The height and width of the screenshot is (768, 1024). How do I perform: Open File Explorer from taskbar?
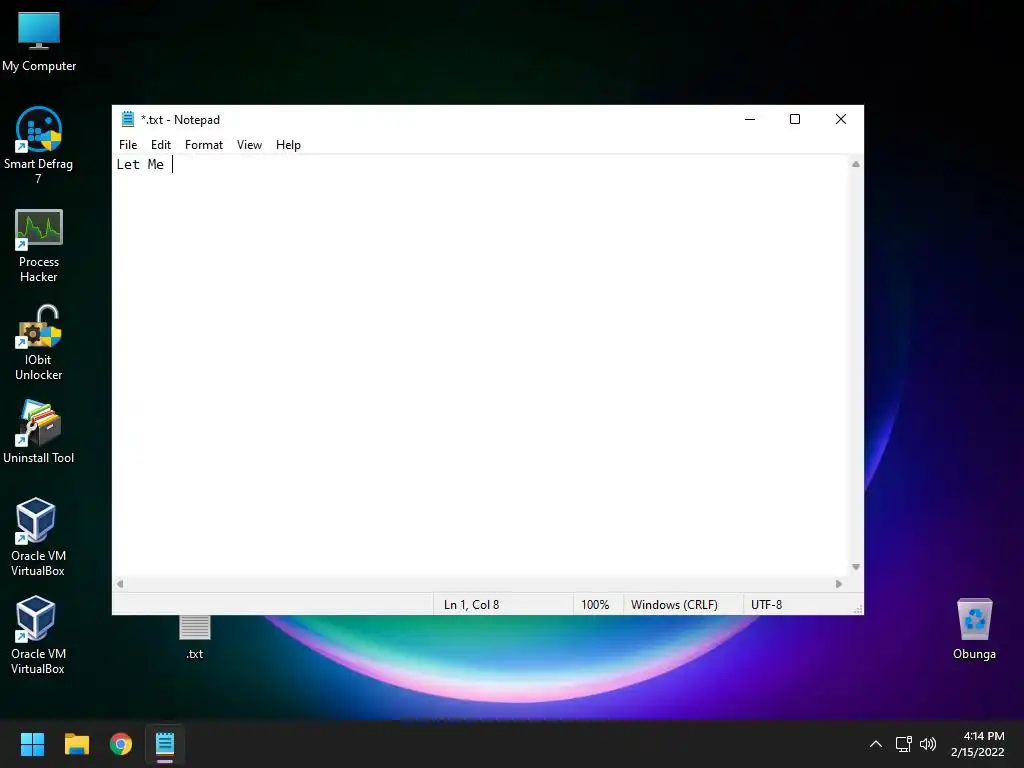(x=76, y=744)
